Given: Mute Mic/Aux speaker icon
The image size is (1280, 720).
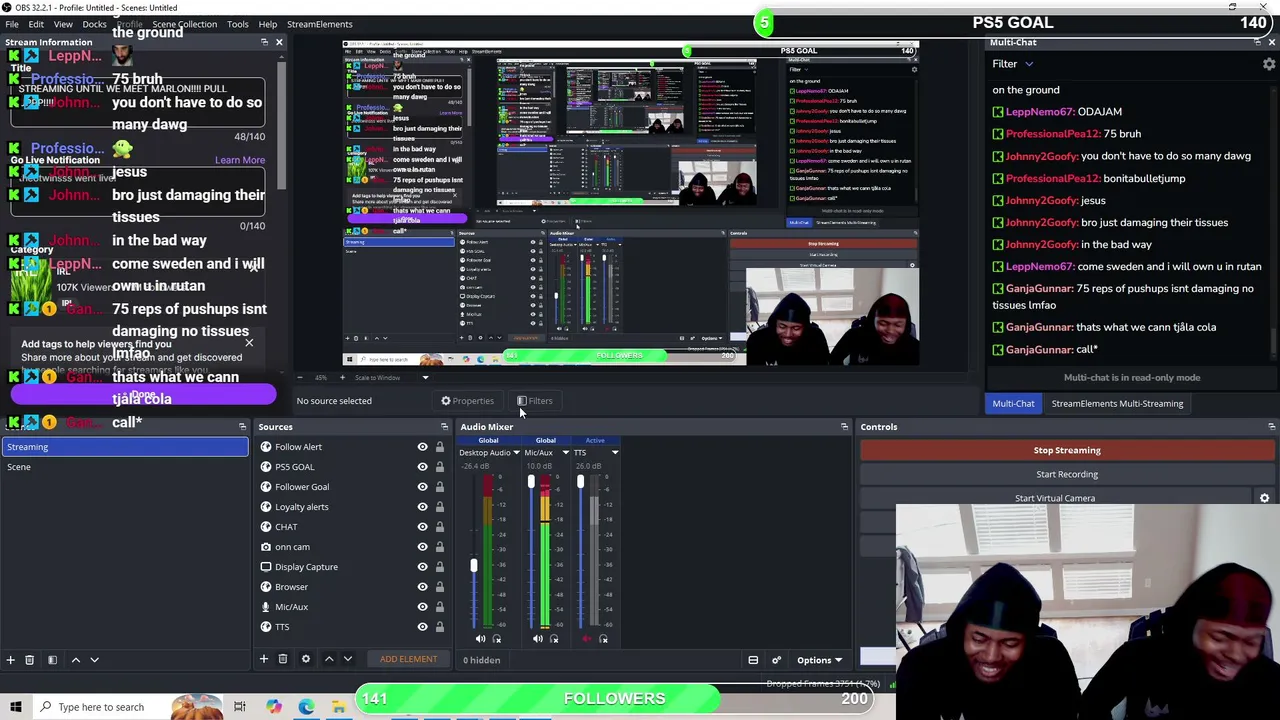Looking at the screenshot, I should pos(538,639).
